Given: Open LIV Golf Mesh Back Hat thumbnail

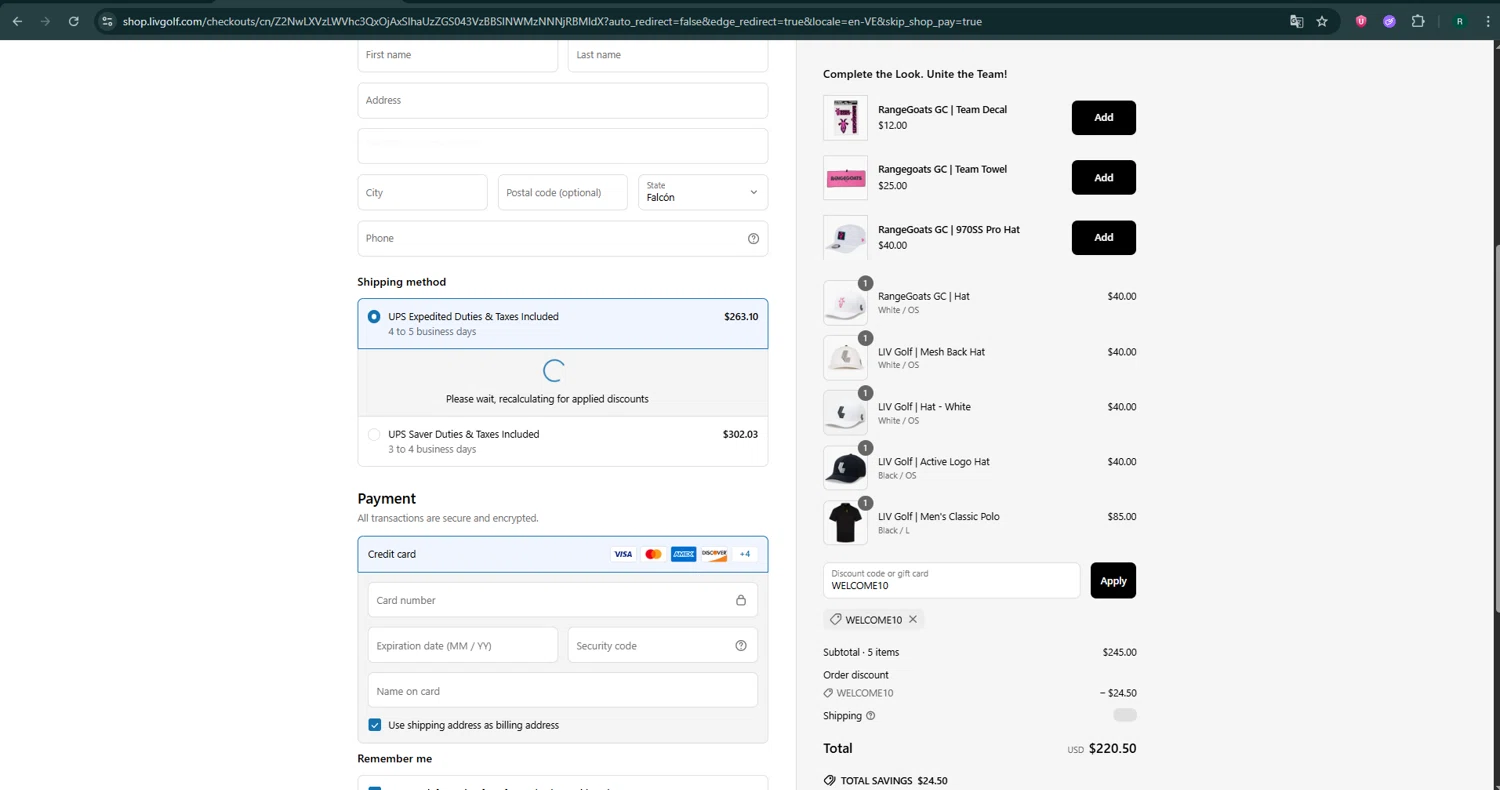Looking at the screenshot, I should point(845,357).
